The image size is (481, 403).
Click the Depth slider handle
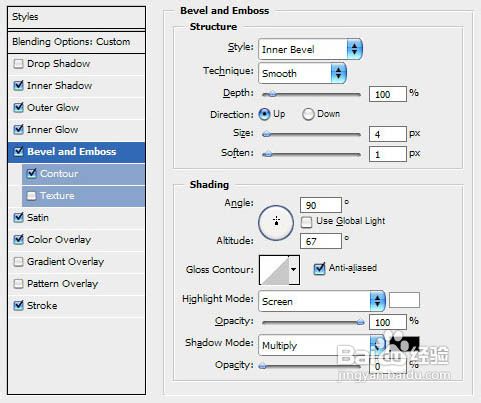click(272, 94)
